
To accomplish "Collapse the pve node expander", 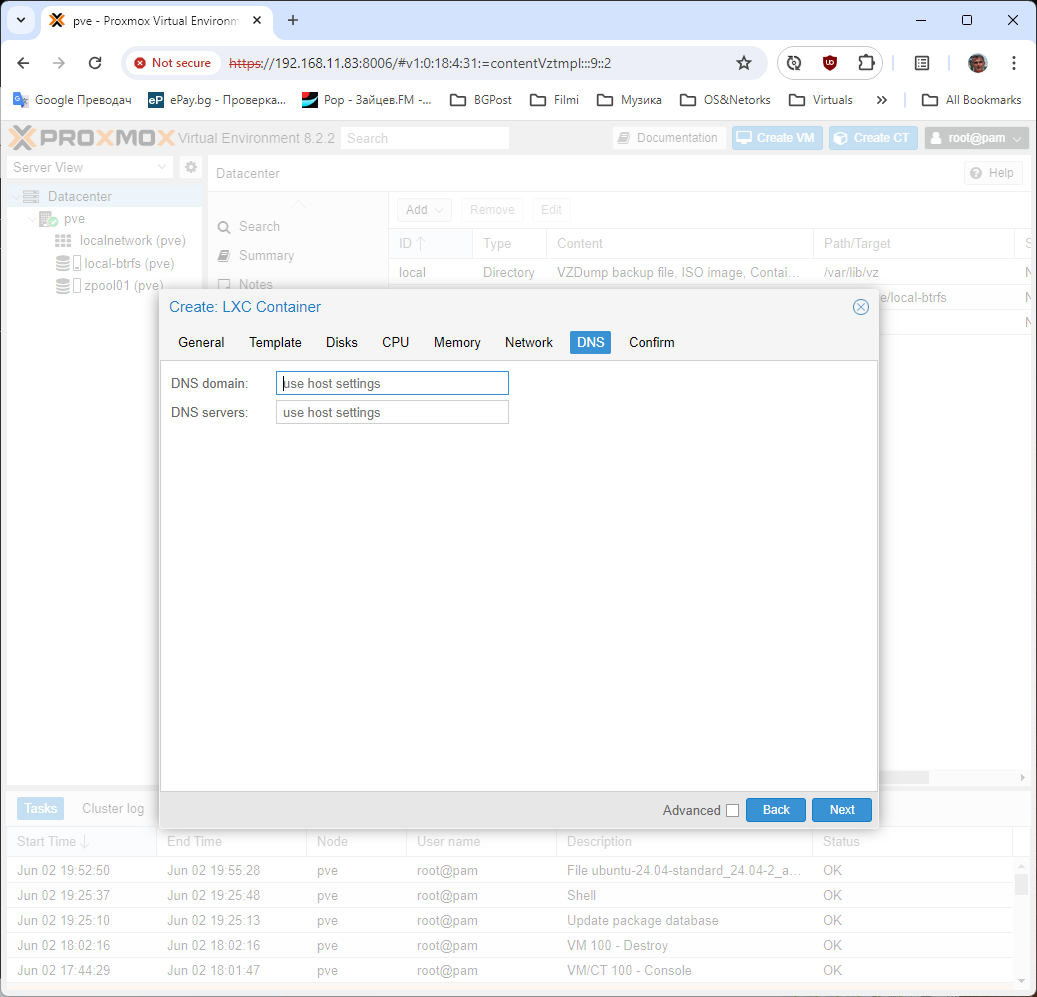I will [x=32, y=219].
